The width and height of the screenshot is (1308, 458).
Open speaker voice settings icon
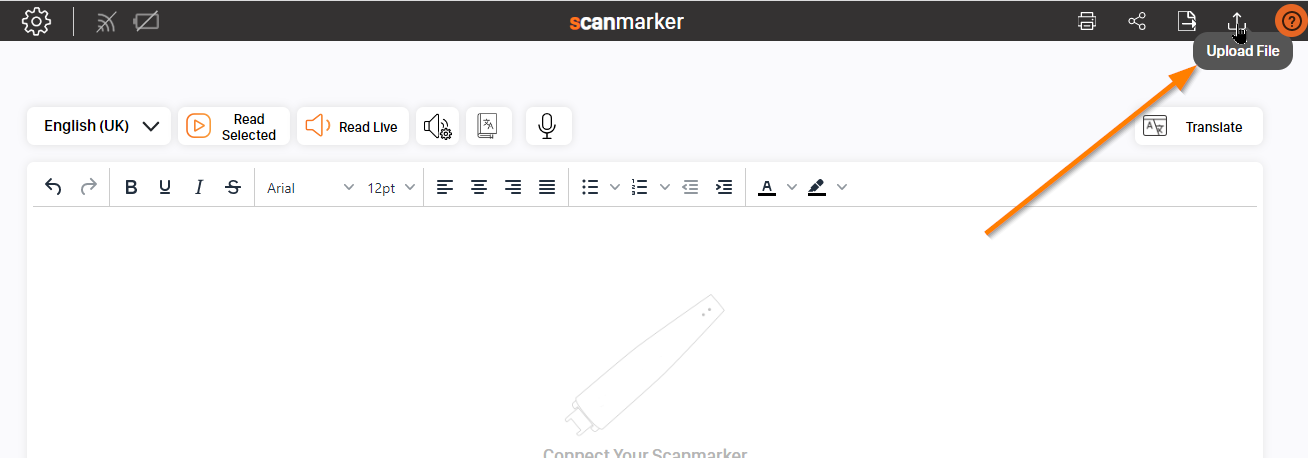tap(438, 126)
